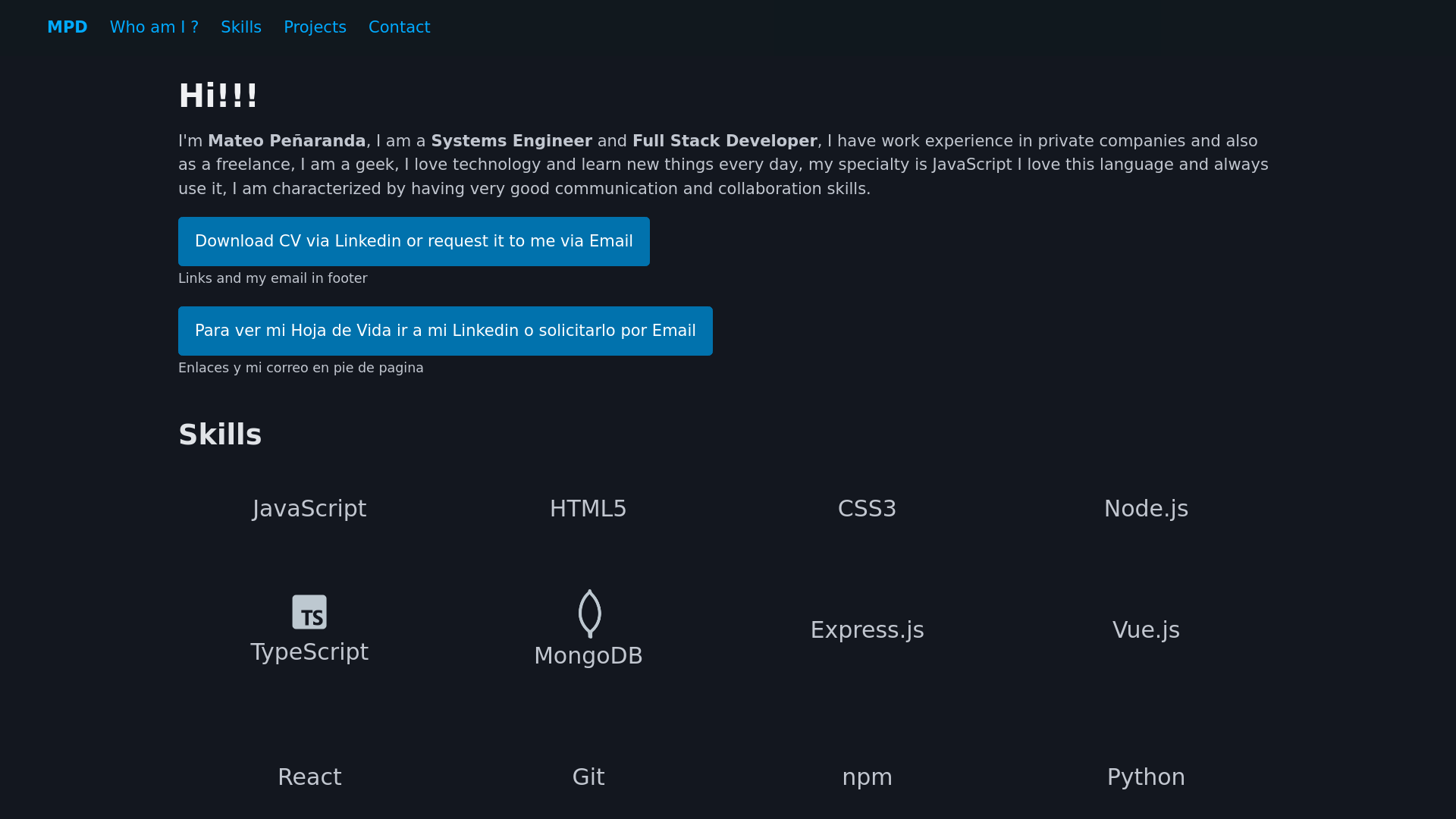Click the Hi!!! heading

pyautogui.click(x=218, y=96)
